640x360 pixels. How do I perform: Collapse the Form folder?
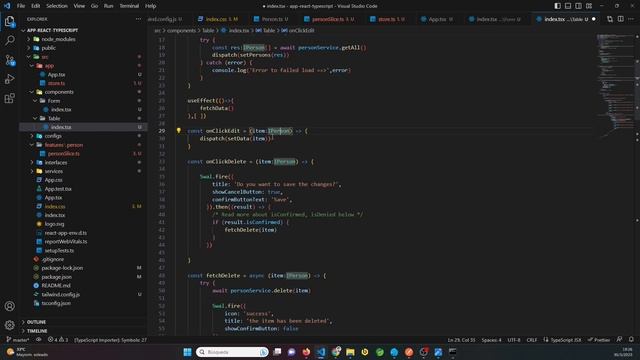point(53,101)
